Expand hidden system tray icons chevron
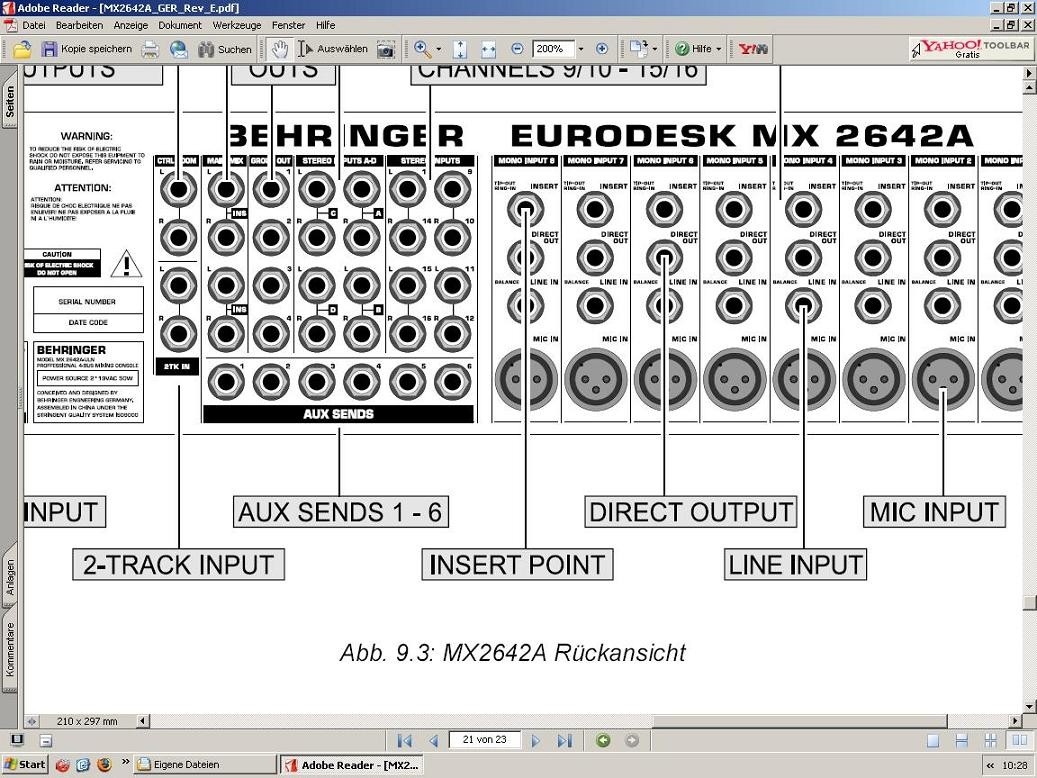Viewport: 1037px width, 778px height. [x=990, y=766]
